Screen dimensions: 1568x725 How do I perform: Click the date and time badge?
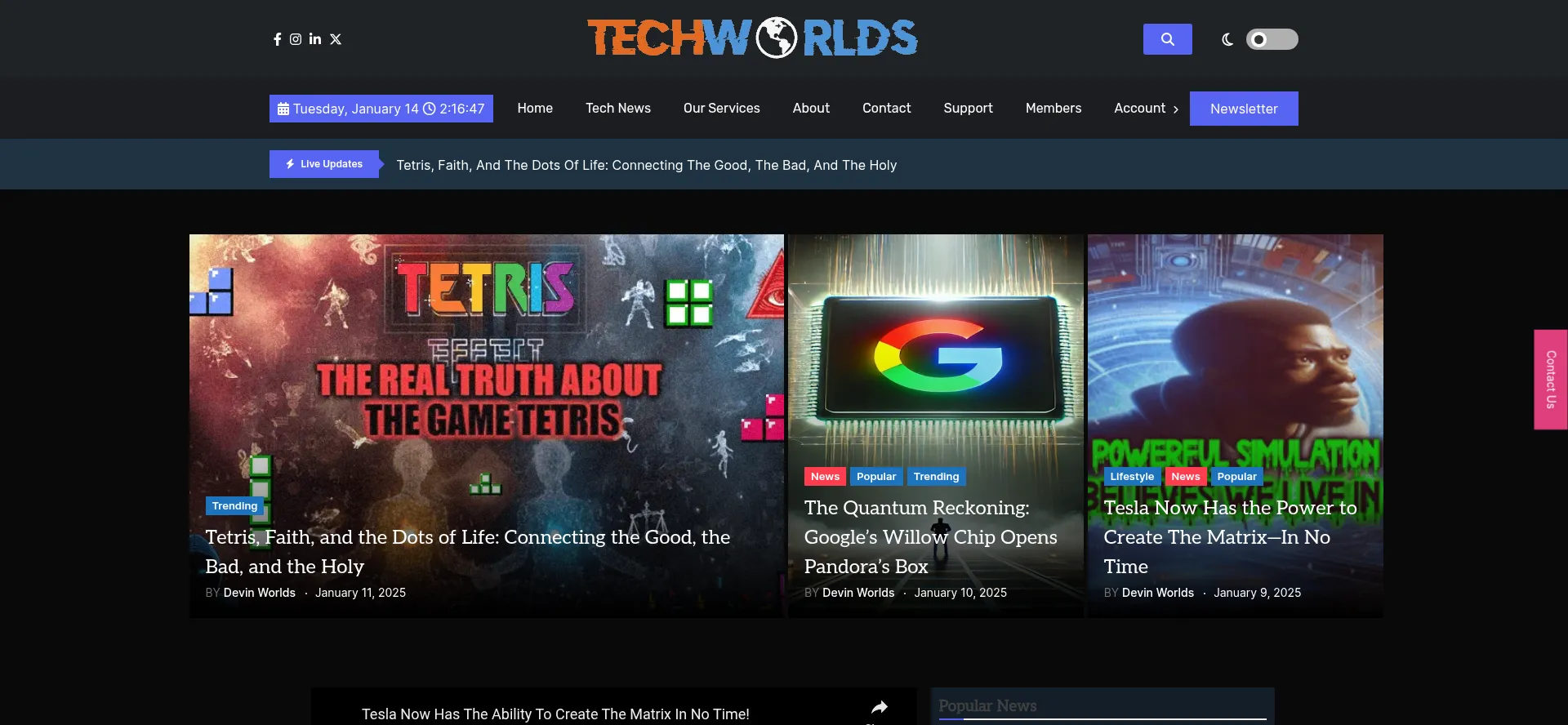[381, 109]
